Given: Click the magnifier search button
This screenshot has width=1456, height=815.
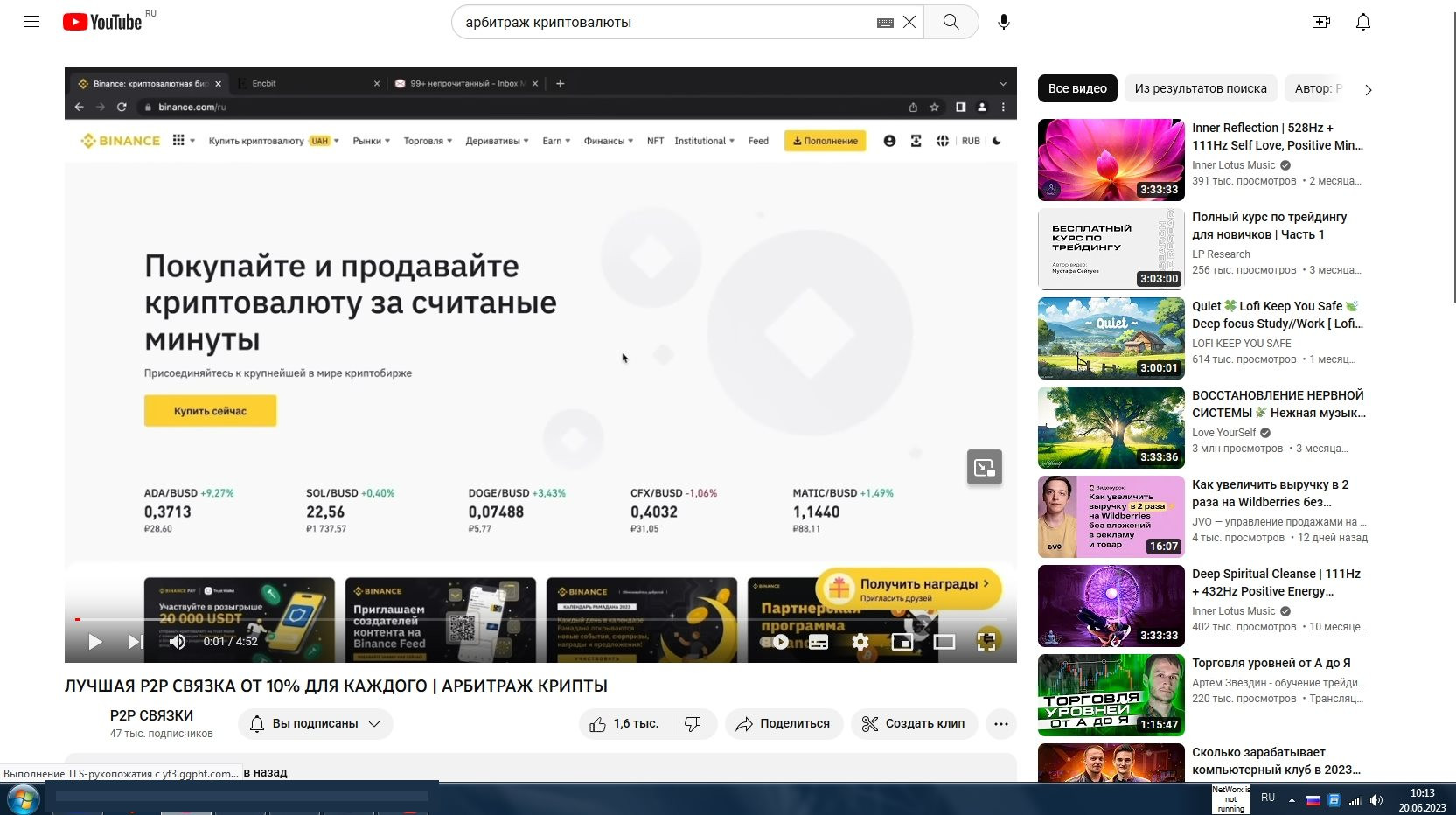Looking at the screenshot, I should coord(951,22).
